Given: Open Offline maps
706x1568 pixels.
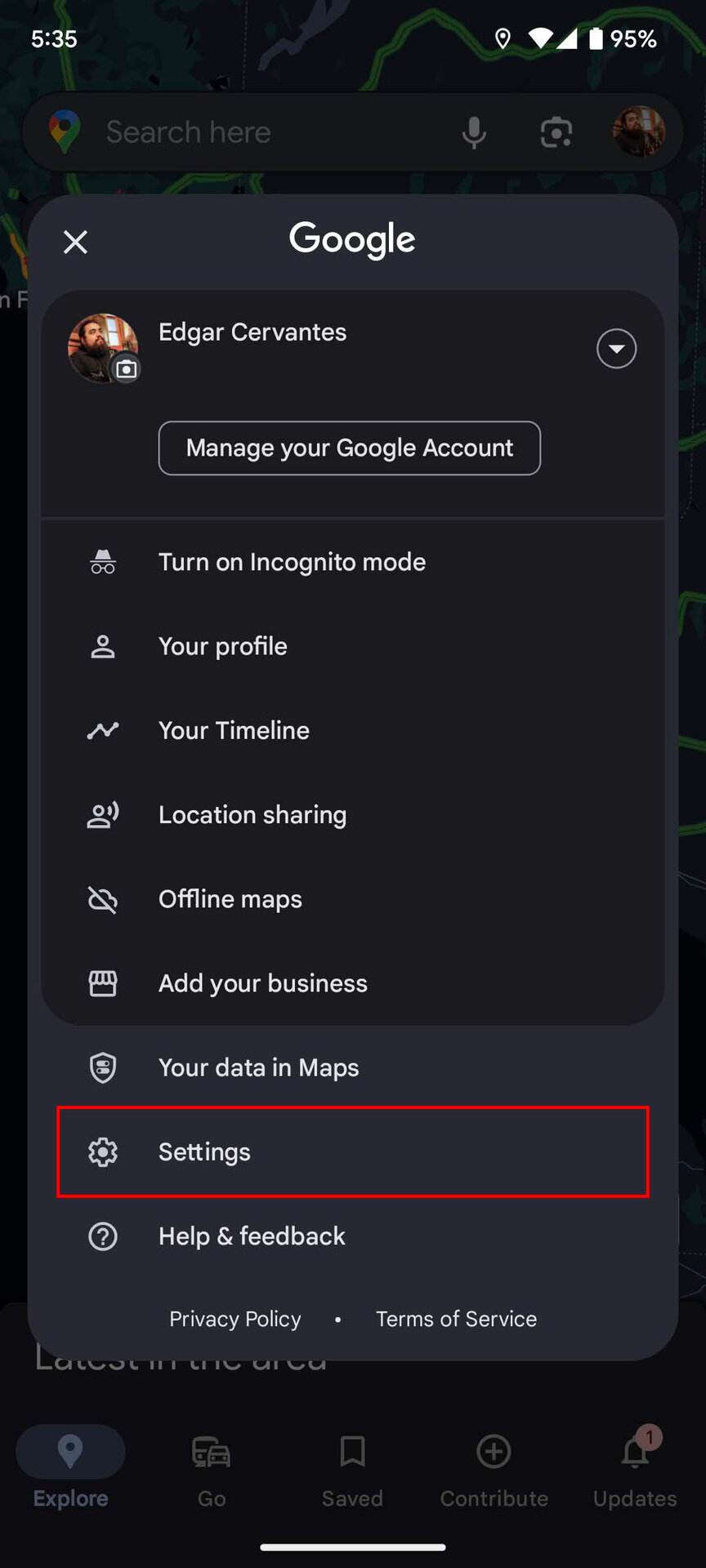Looking at the screenshot, I should [230, 899].
